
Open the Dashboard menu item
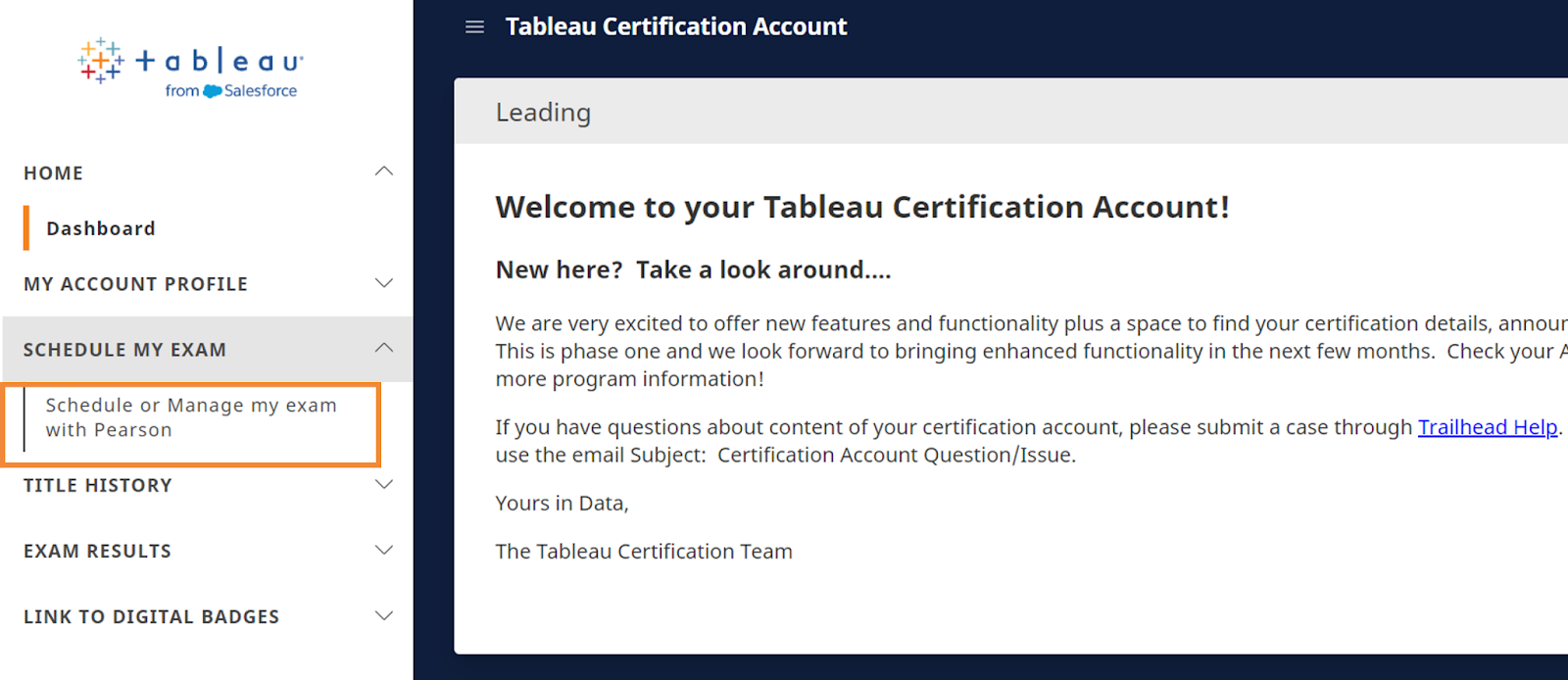point(101,228)
